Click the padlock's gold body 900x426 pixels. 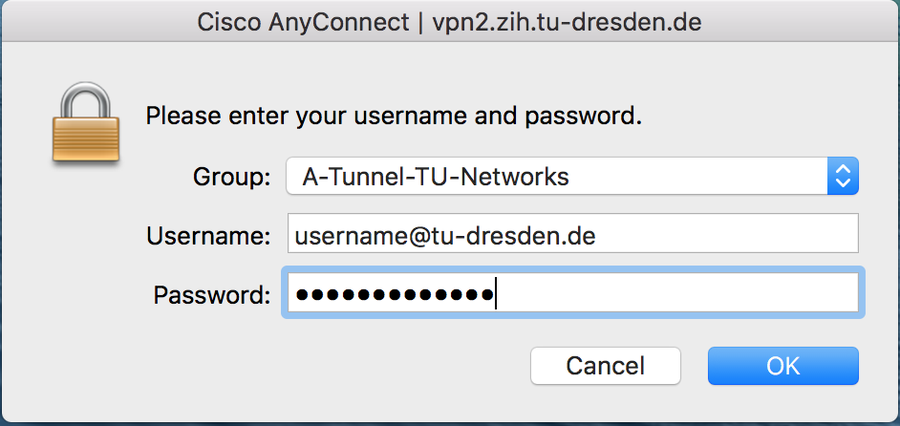tap(86, 139)
